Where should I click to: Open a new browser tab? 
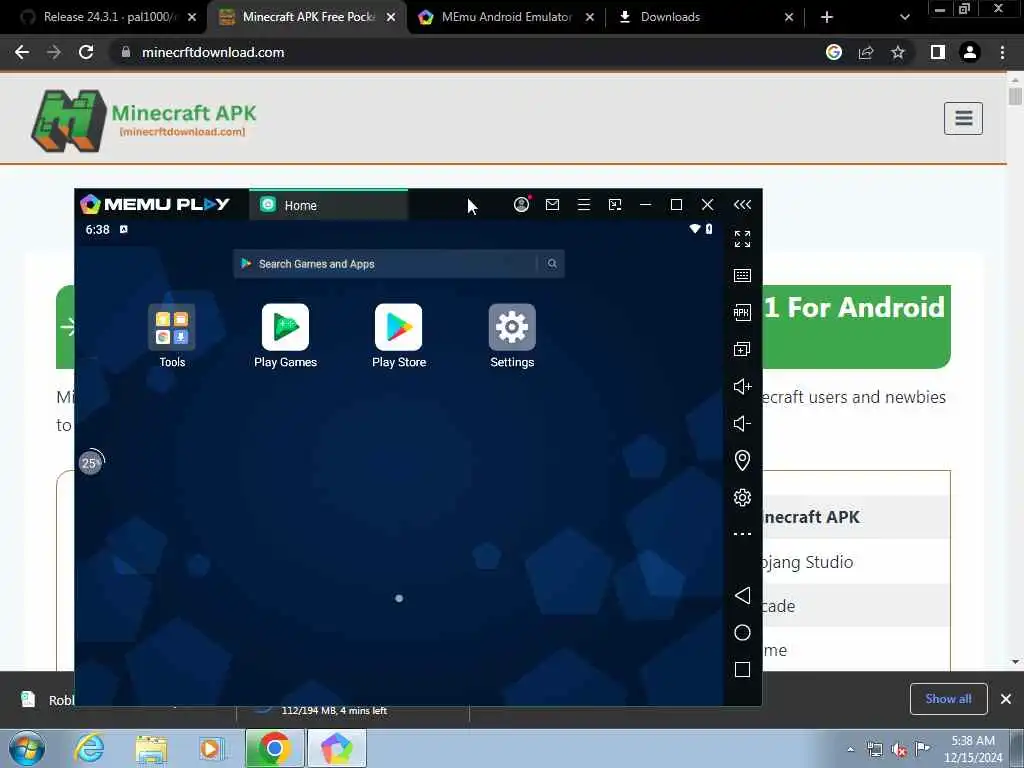tap(827, 17)
